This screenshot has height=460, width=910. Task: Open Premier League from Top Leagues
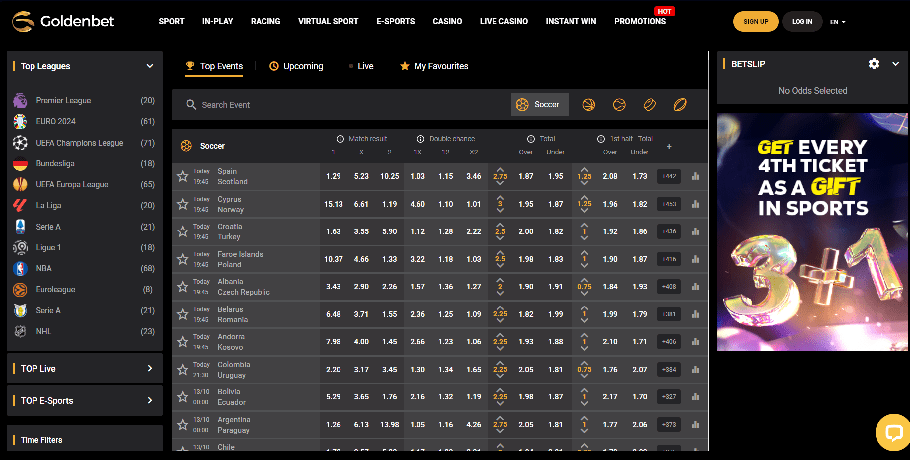[x=65, y=100]
